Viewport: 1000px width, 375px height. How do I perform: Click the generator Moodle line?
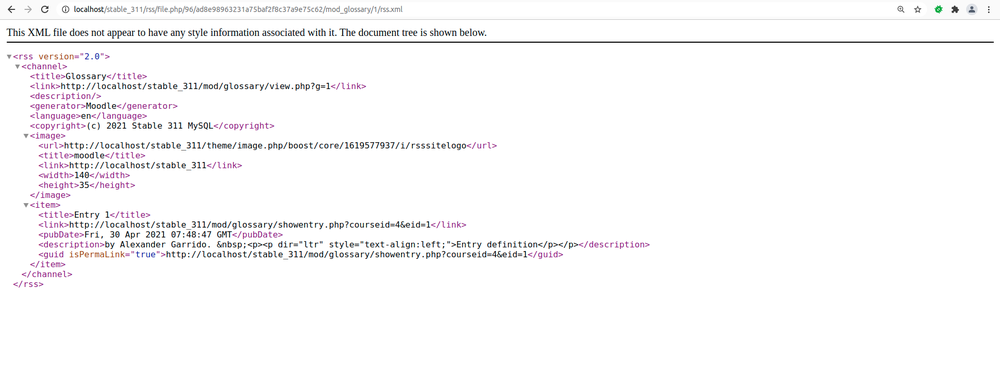(103, 106)
